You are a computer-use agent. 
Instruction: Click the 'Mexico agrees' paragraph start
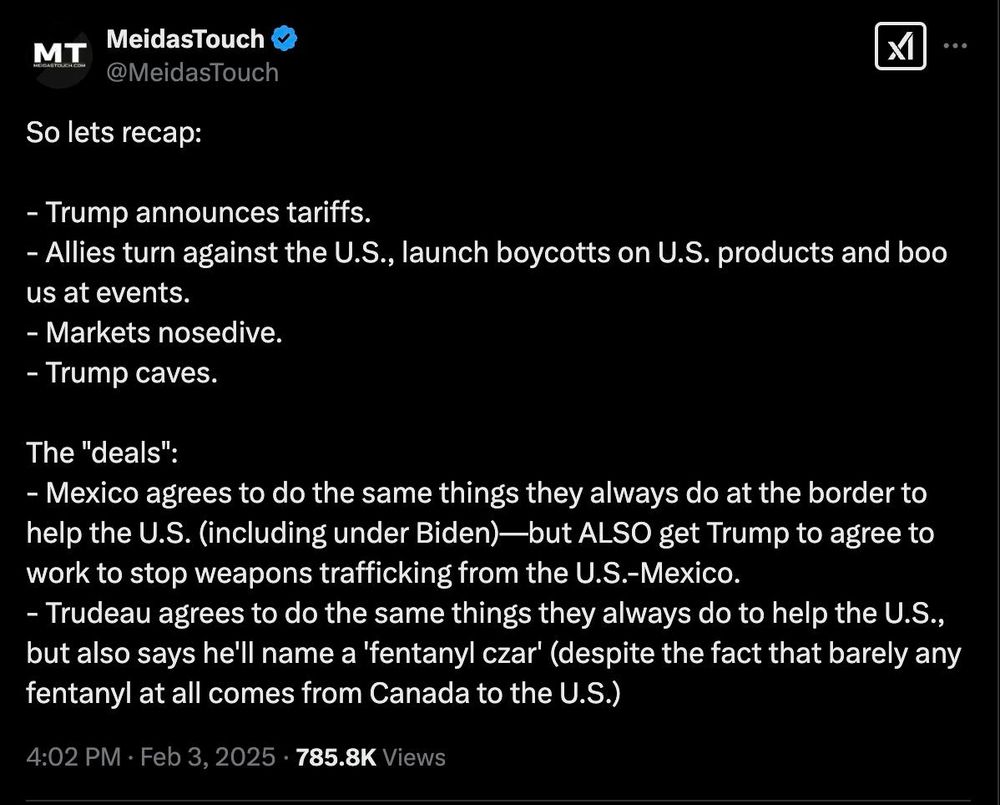tap(132, 493)
